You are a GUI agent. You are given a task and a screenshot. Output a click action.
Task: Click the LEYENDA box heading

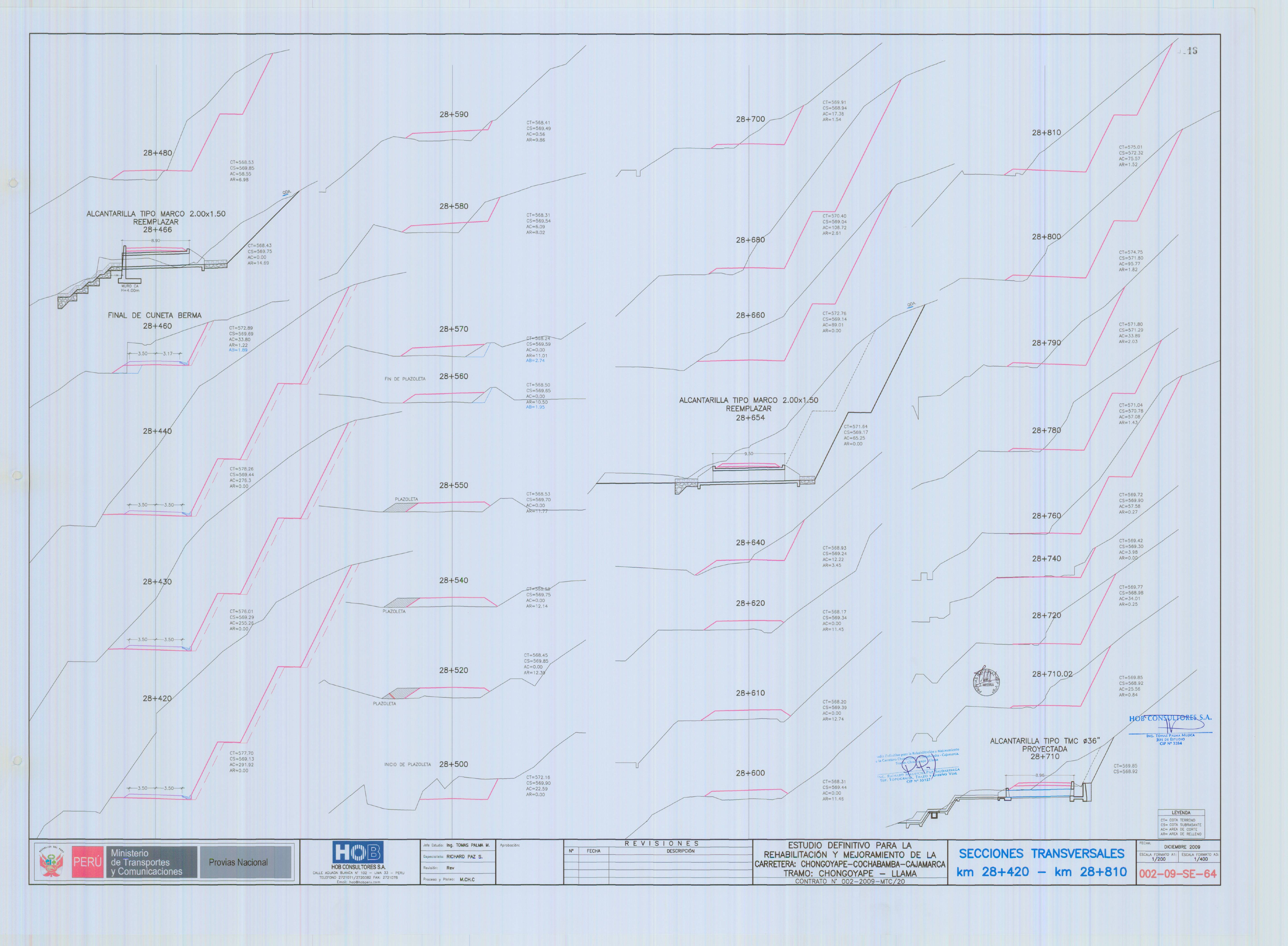click(1180, 813)
